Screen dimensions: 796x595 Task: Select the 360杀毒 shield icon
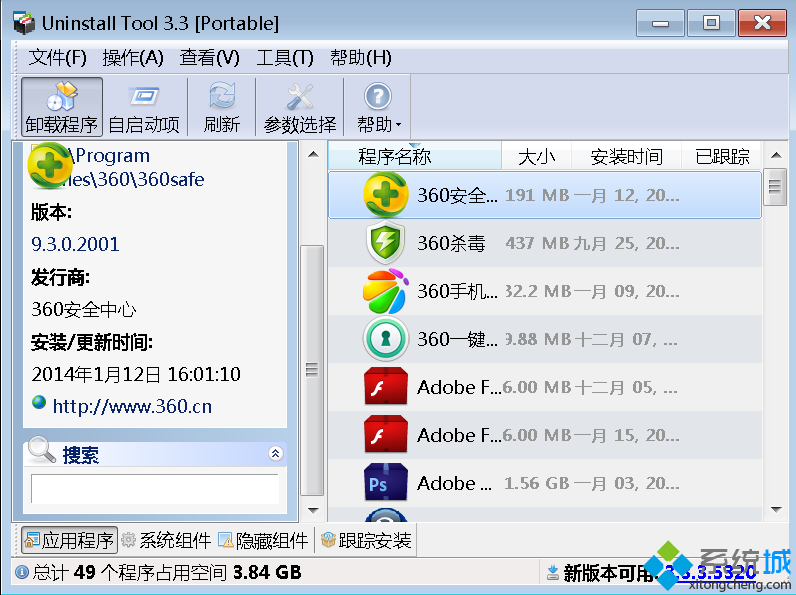386,243
